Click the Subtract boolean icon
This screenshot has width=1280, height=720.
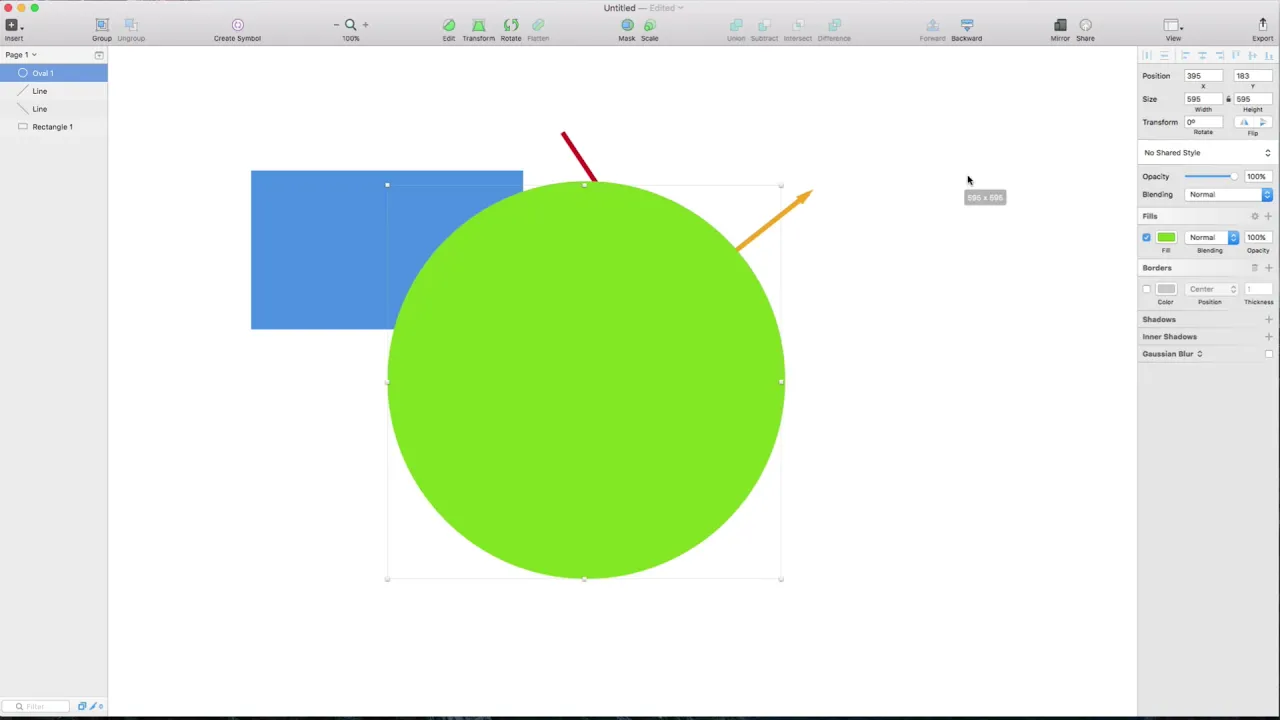(x=764, y=25)
